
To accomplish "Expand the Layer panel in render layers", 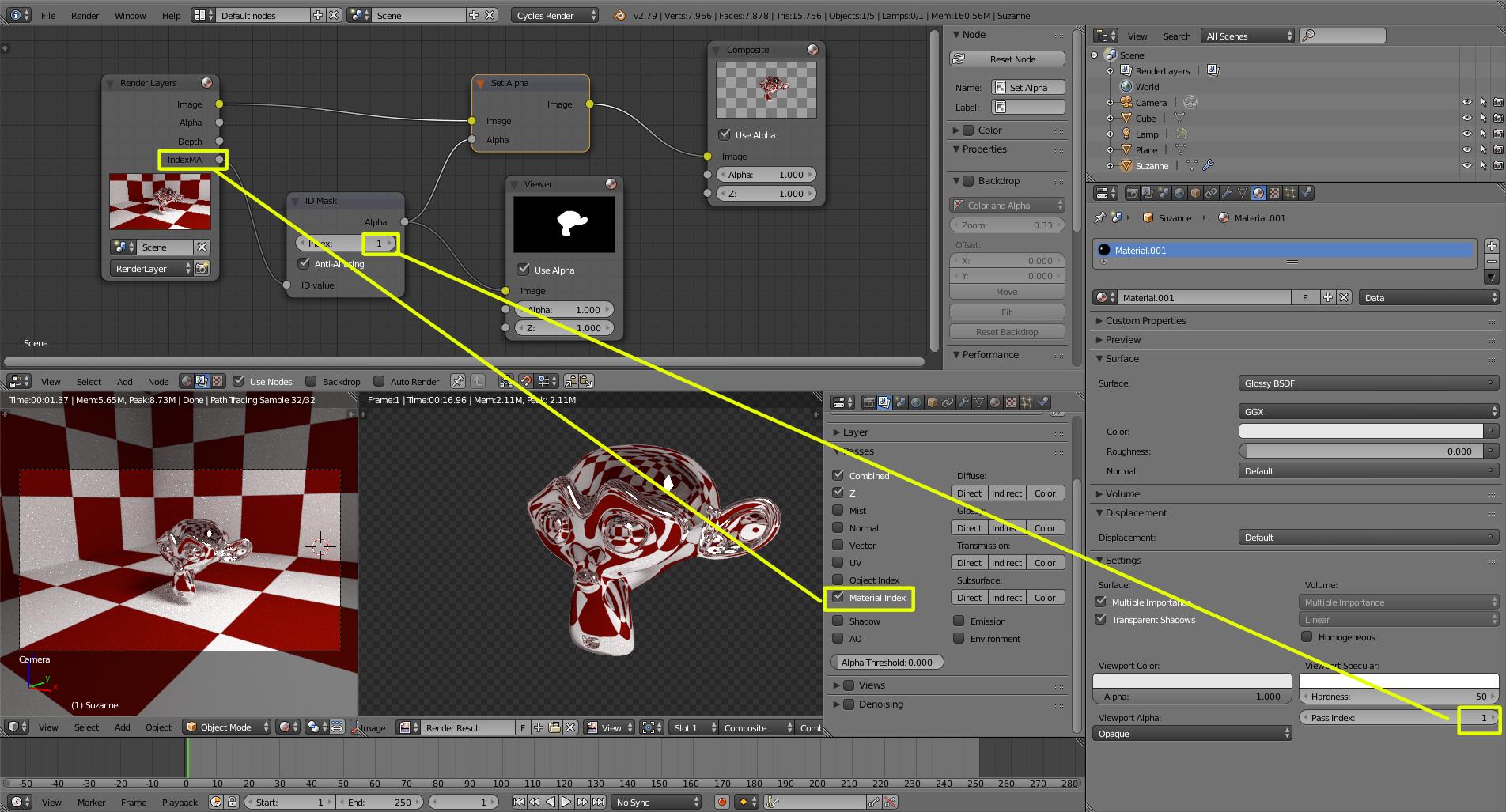I will point(855,432).
